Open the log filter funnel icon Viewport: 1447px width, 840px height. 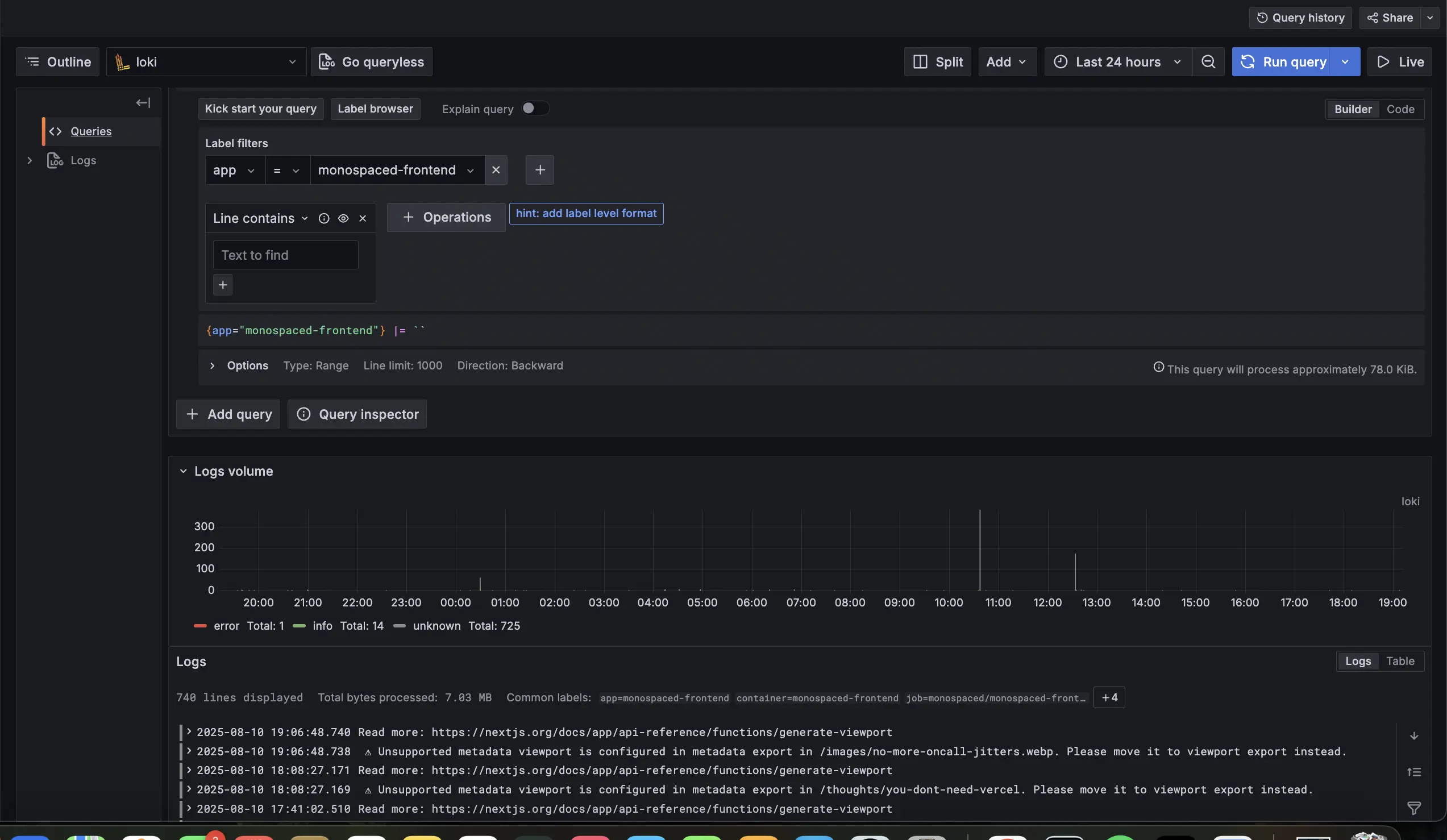1414,808
